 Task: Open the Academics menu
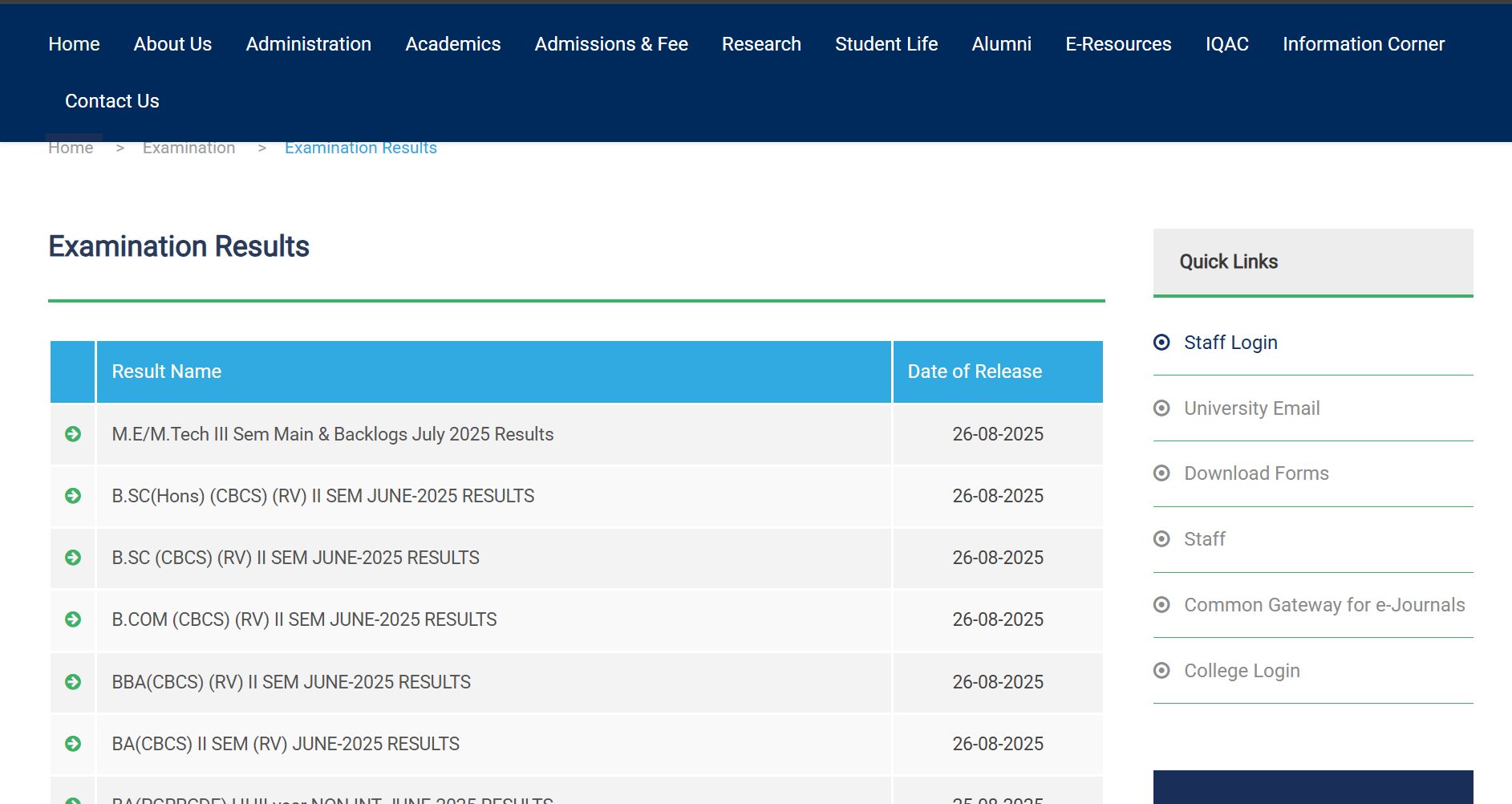452,44
